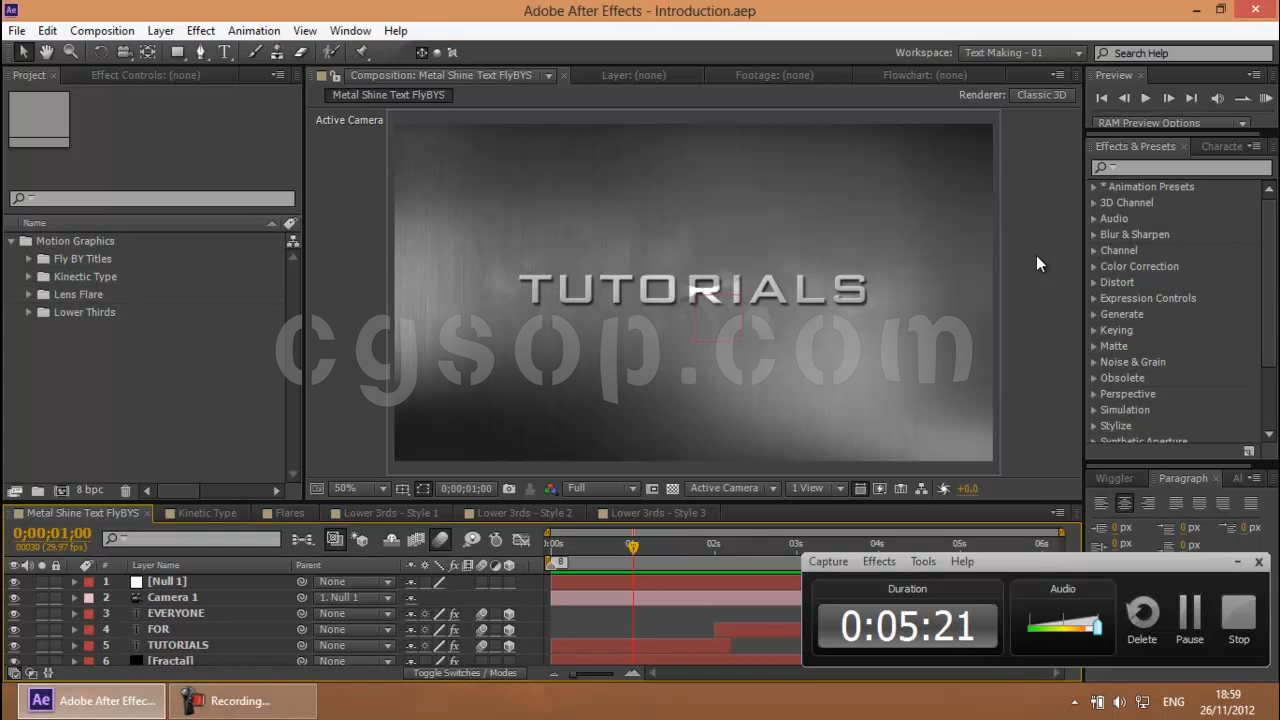Screen dimensions: 1280x720
Task: Create a new composition from Project panel
Action: click(61, 491)
